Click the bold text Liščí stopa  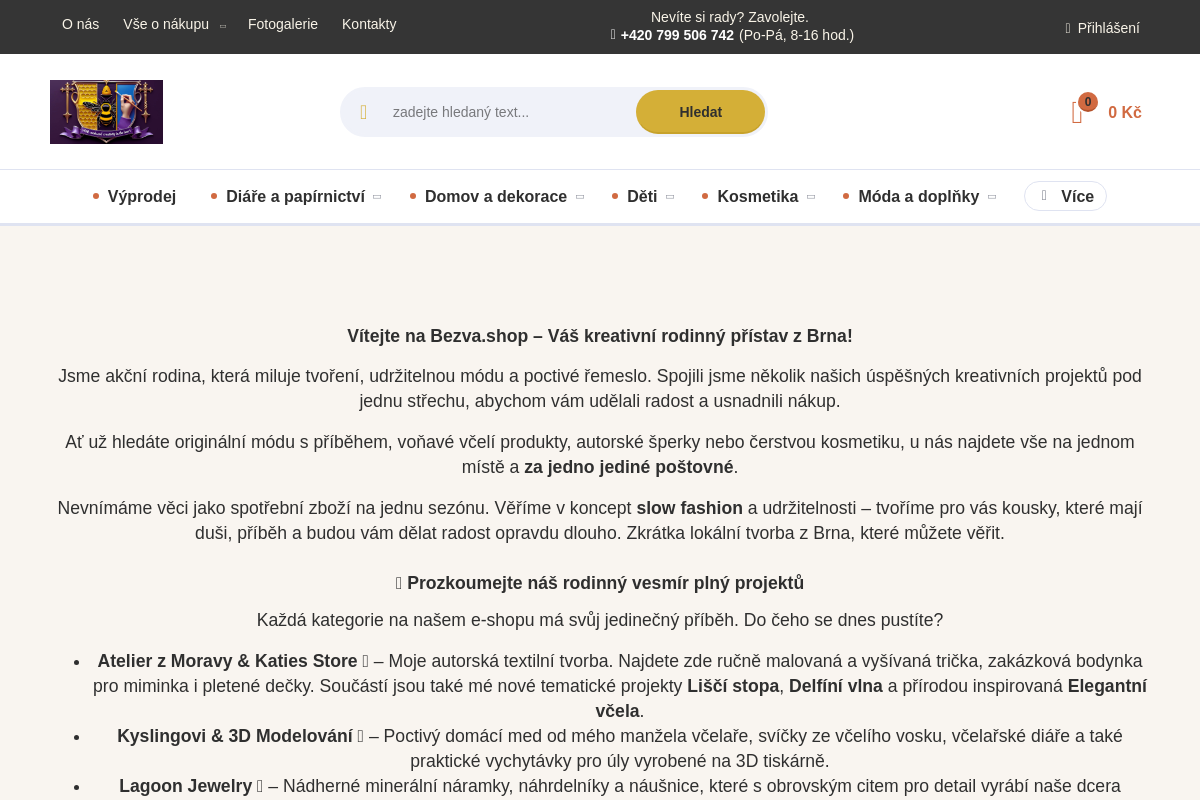tap(733, 686)
